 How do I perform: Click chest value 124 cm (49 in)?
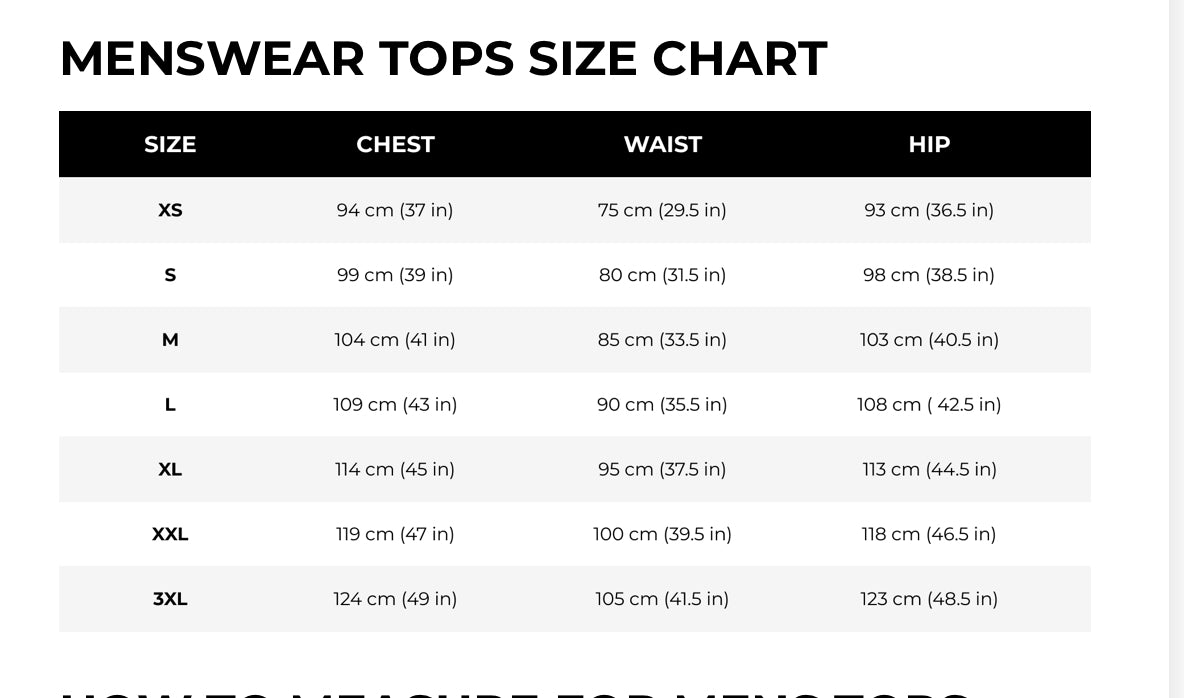coord(395,599)
